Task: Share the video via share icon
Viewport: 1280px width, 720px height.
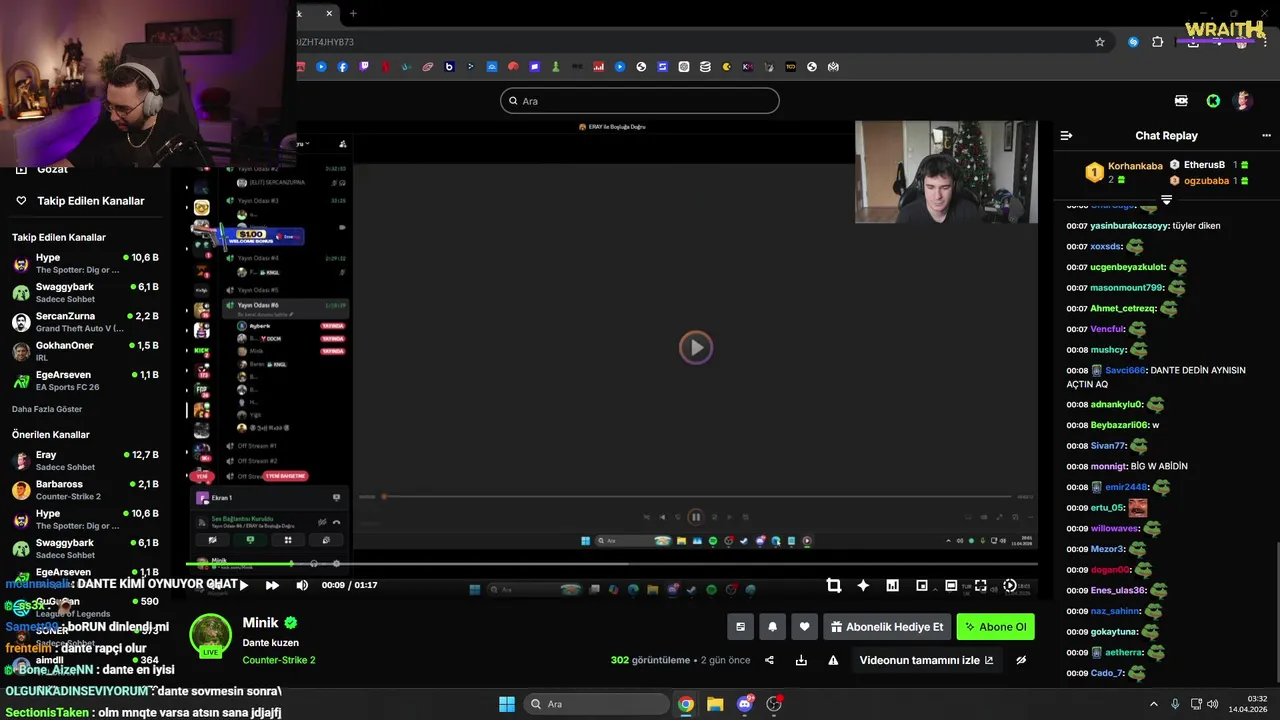Action: click(769, 660)
